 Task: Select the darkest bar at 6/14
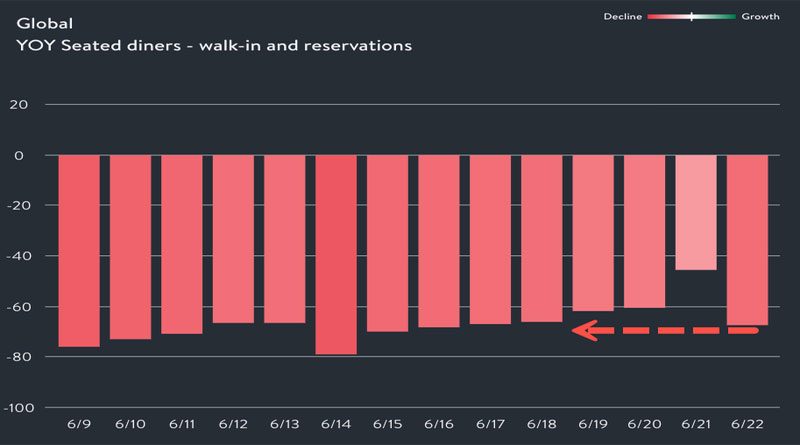pyautogui.click(x=336, y=254)
